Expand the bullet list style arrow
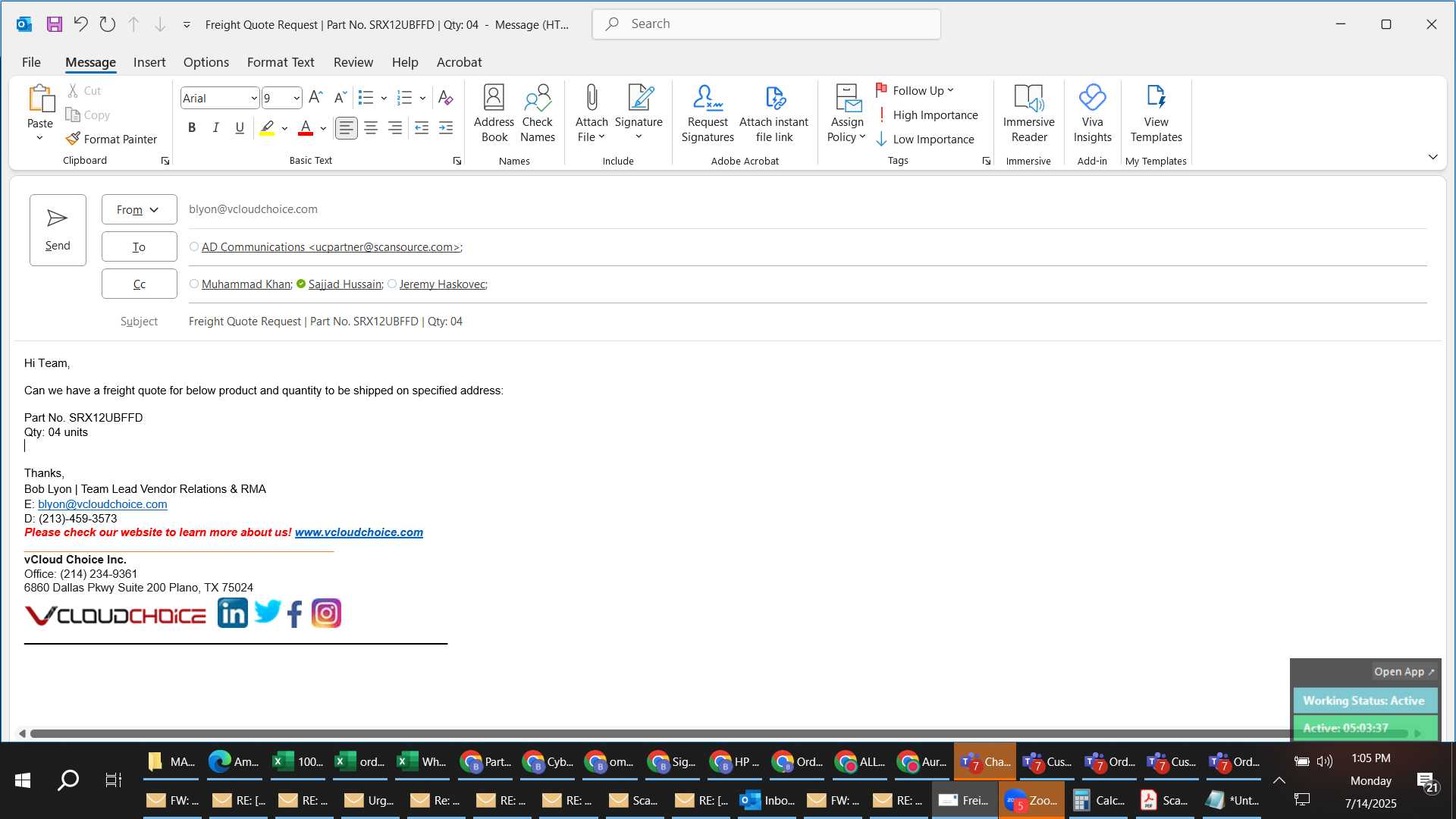This screenshot has height=819, width=1456. 384,99
